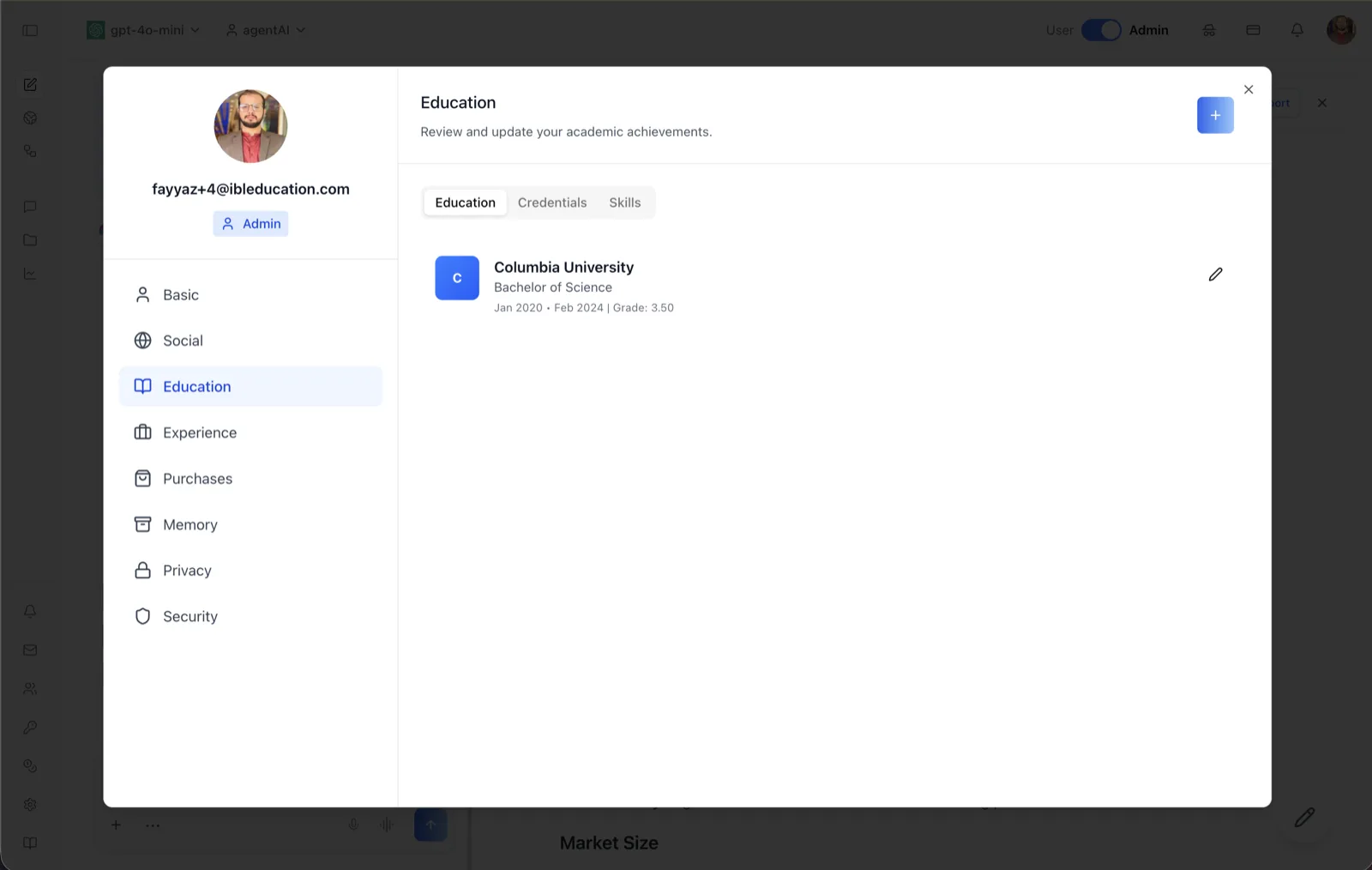Close the profile dialog
The width and height of the screenshot is (1372, 870).
[1249, 89]
